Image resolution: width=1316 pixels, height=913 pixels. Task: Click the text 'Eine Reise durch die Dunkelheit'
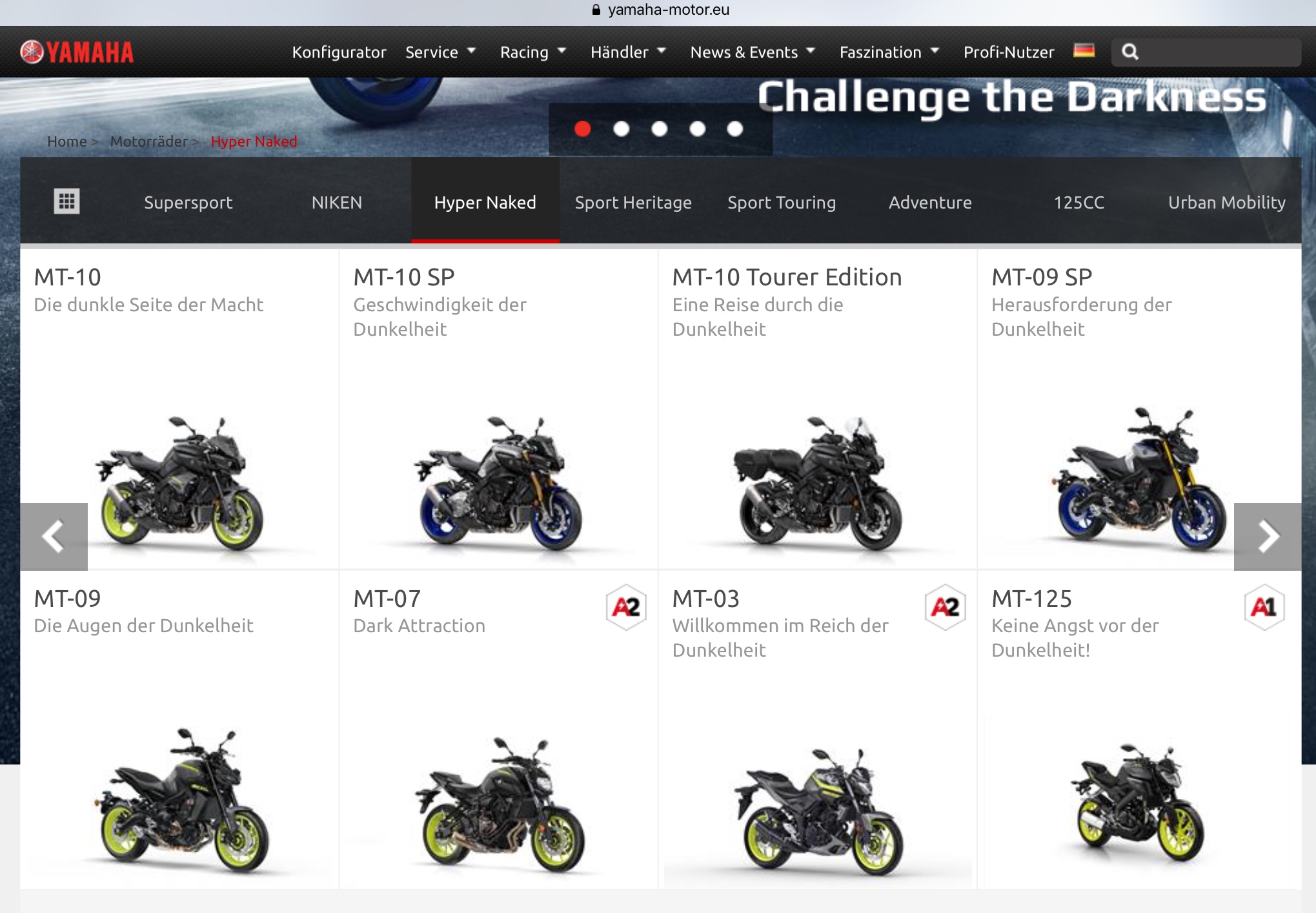(758, 317)
